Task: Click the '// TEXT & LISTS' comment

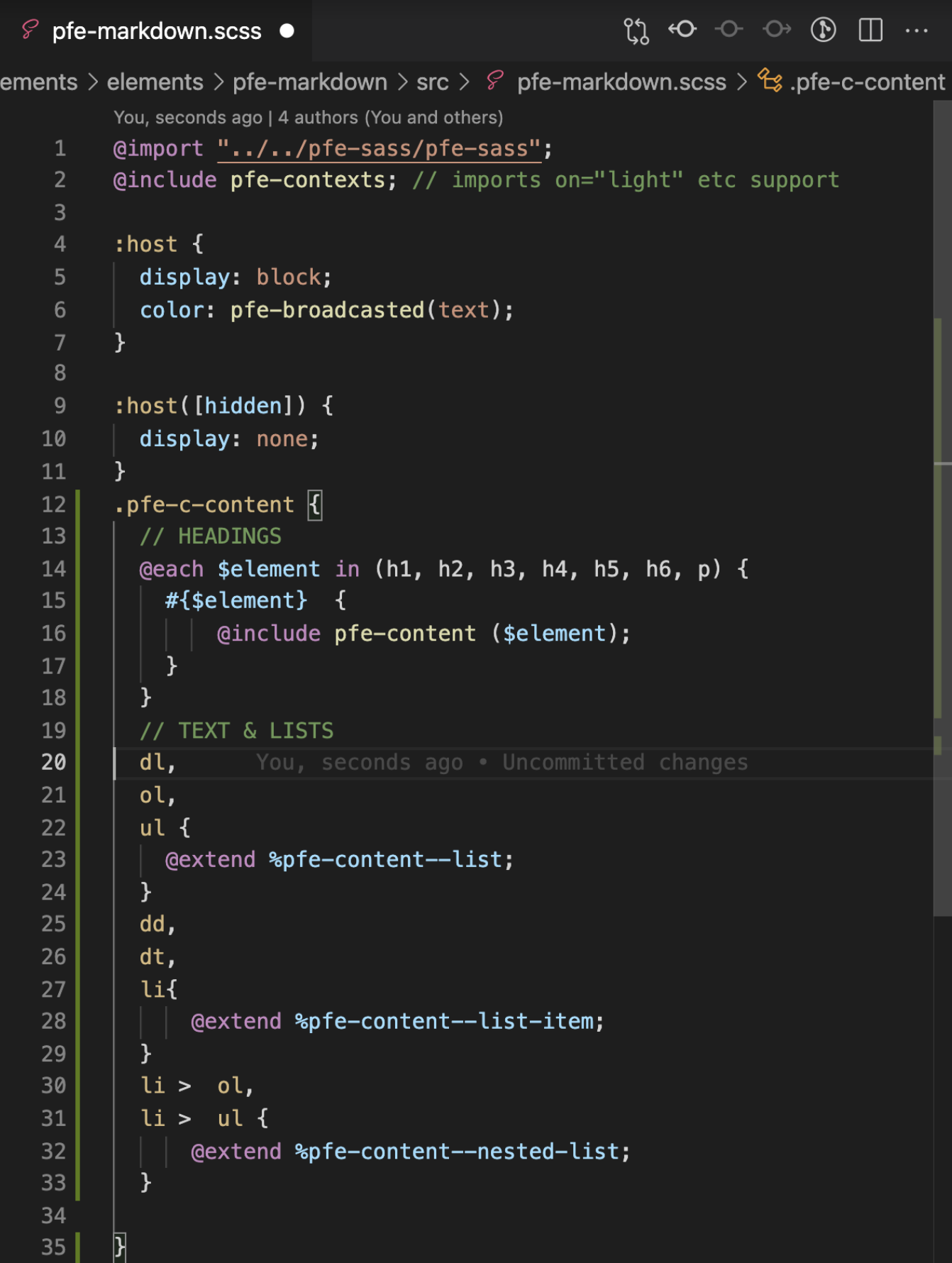Action: [236, 731]
